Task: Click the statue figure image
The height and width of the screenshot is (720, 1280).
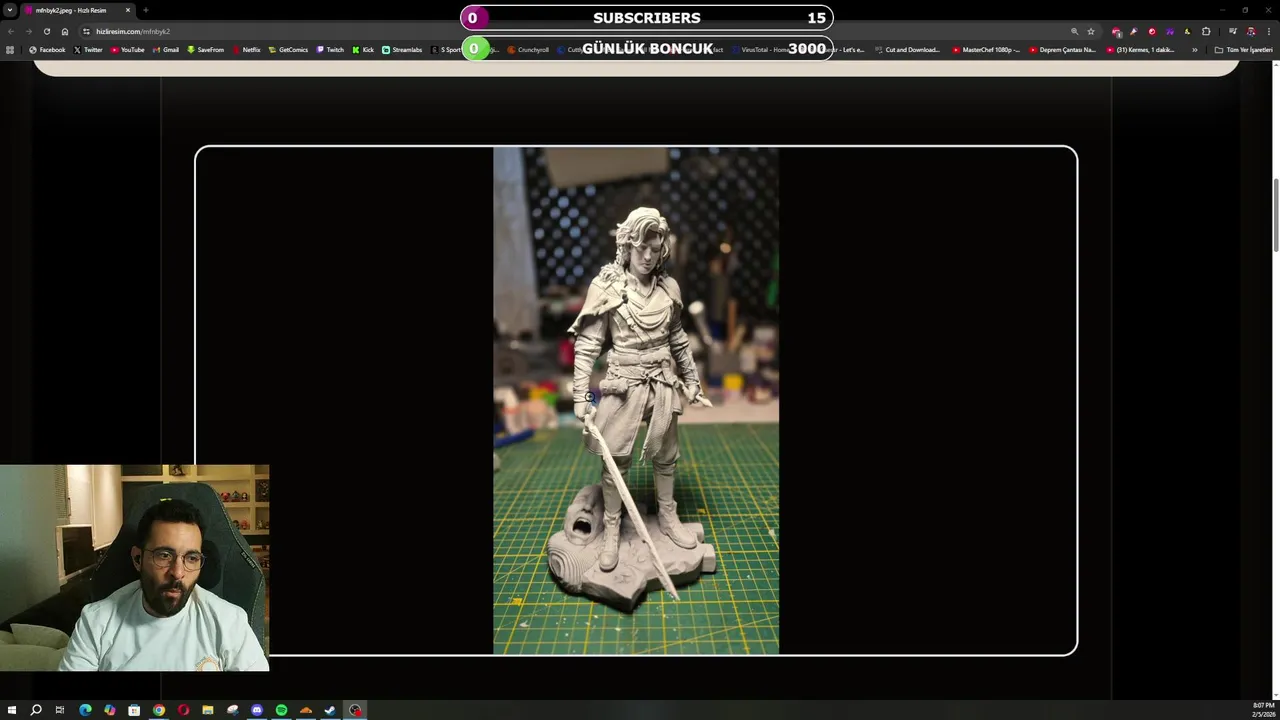Action: [x=636, y=401]
